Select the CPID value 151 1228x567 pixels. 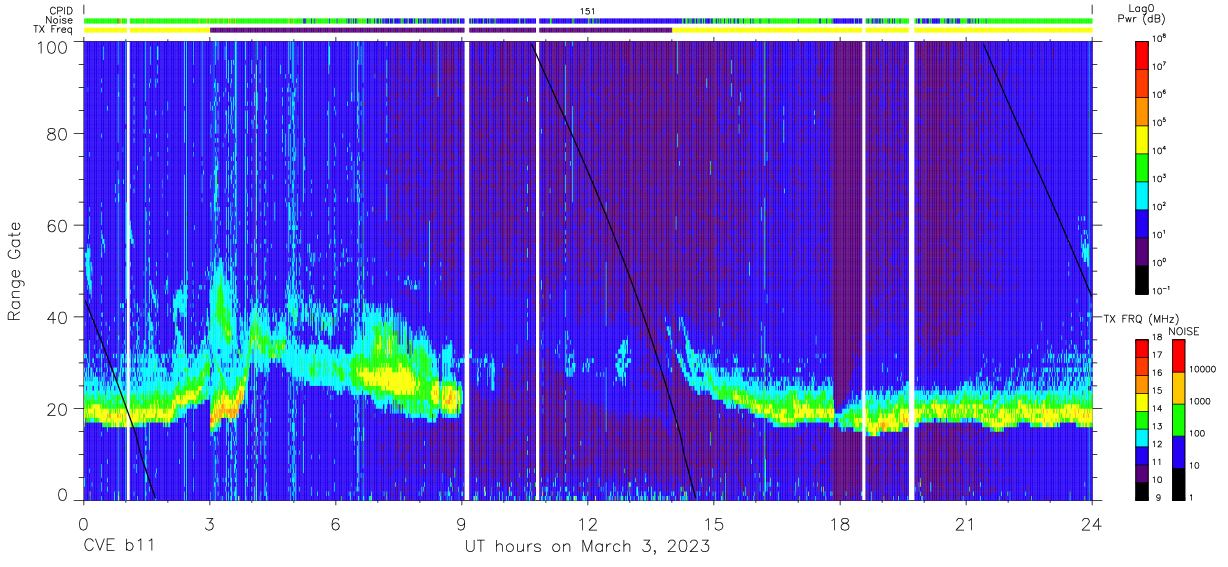588,10
